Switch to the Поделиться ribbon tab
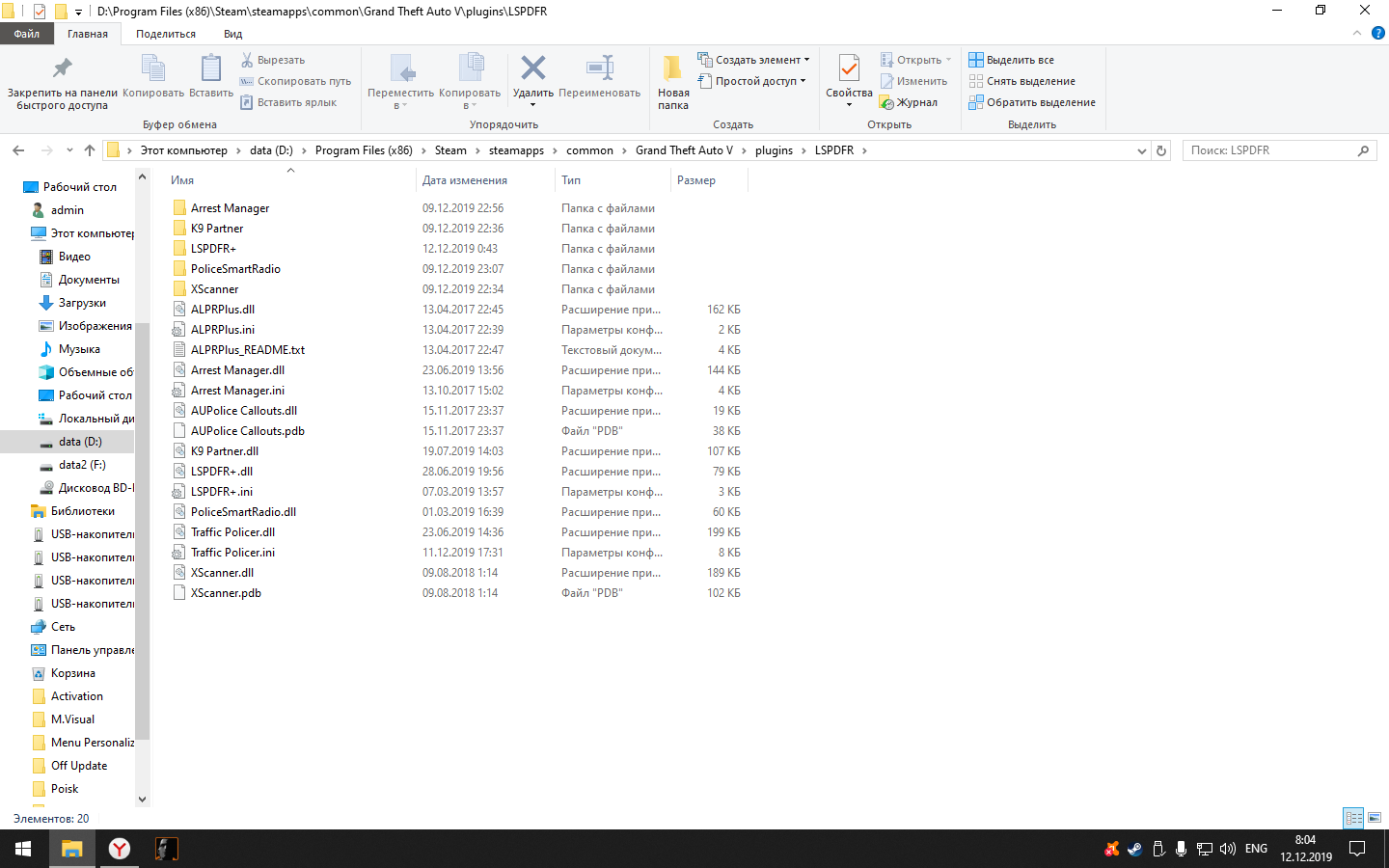 [166, 34]
